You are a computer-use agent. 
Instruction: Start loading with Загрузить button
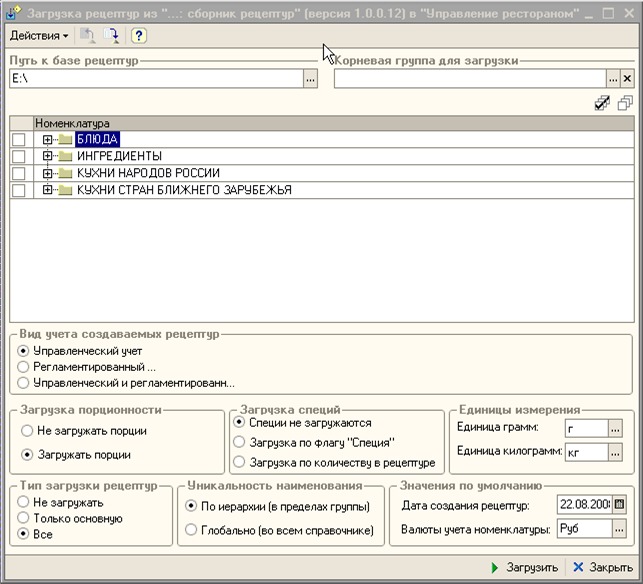pyautogui.click(x=524, y=567)
